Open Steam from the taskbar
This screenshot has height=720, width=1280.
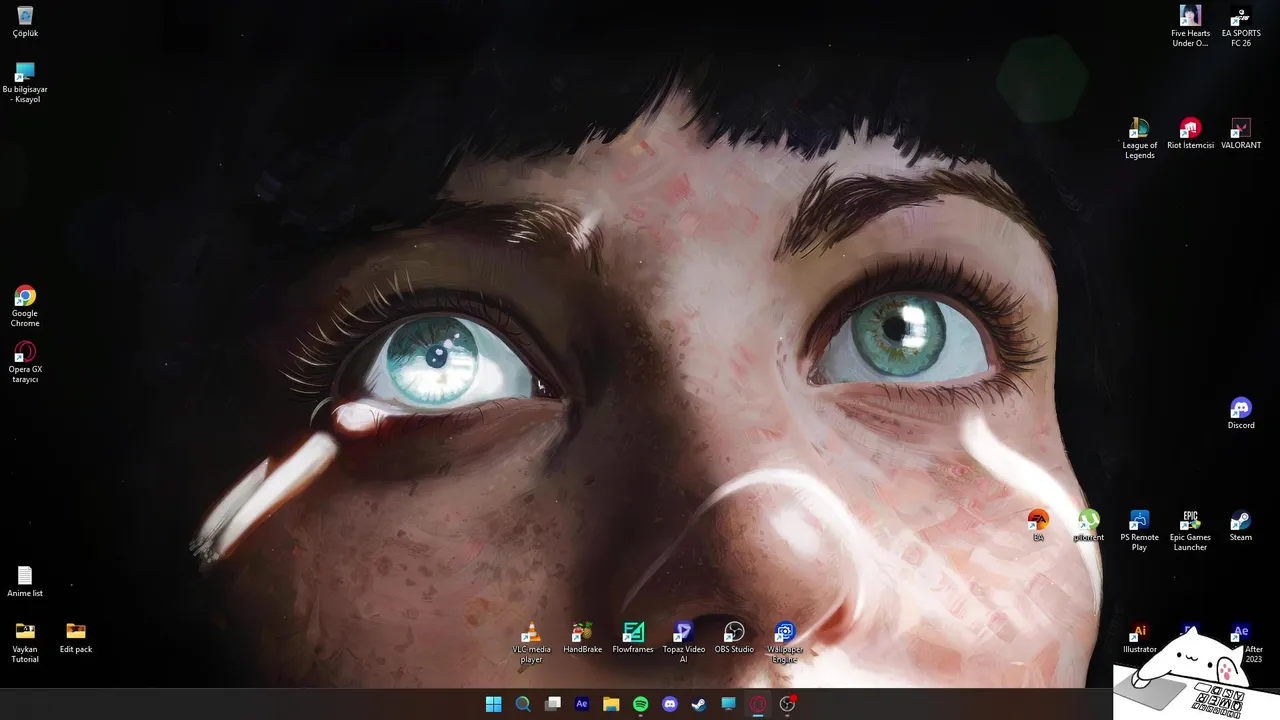click(x=699, y=704)
